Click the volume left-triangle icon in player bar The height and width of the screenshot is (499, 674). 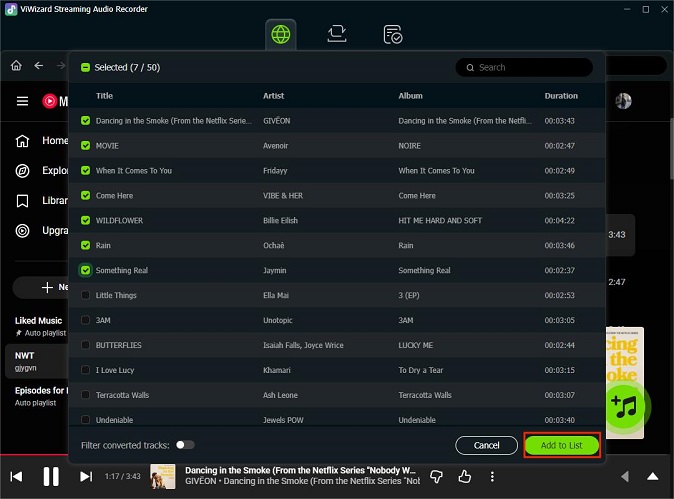click(x=625, y=476)
